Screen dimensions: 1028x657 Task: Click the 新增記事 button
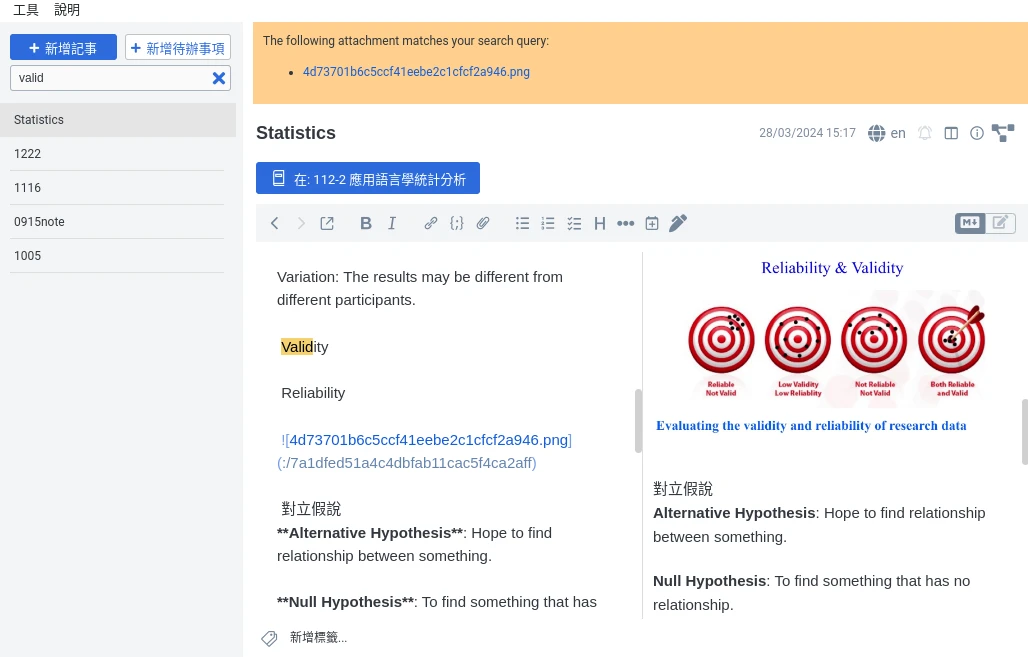coord(63,48)
